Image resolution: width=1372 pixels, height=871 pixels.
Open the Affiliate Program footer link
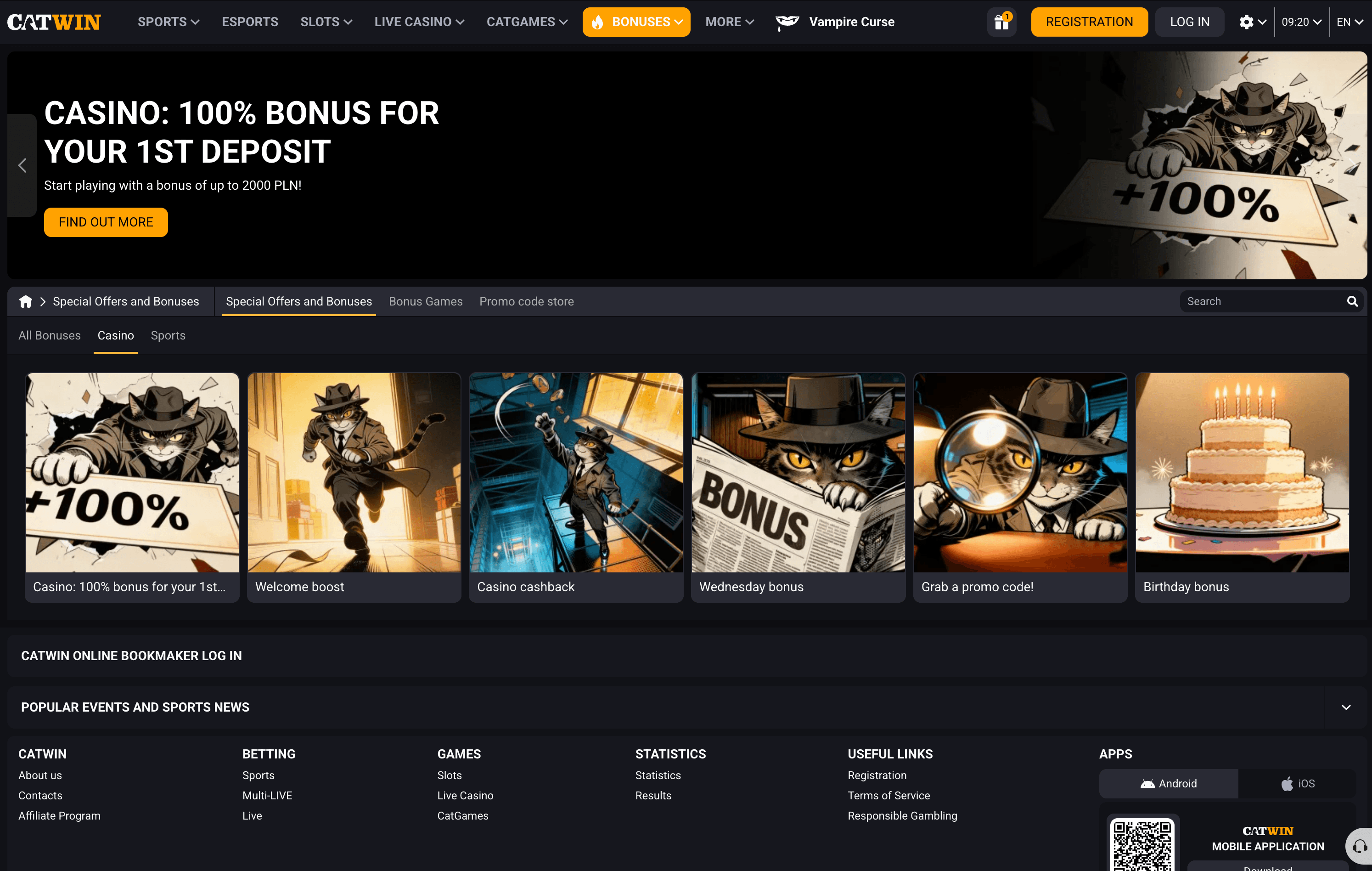(59, 816)
